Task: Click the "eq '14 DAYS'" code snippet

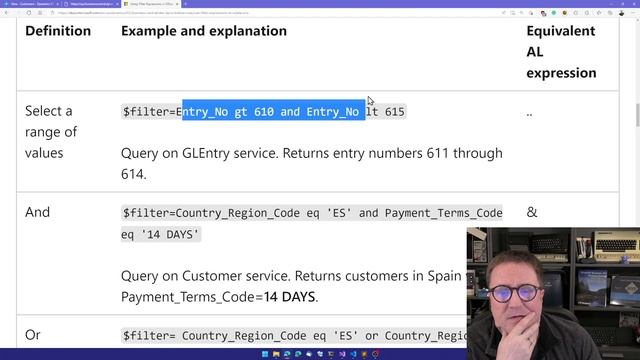Action: point(161,235)
